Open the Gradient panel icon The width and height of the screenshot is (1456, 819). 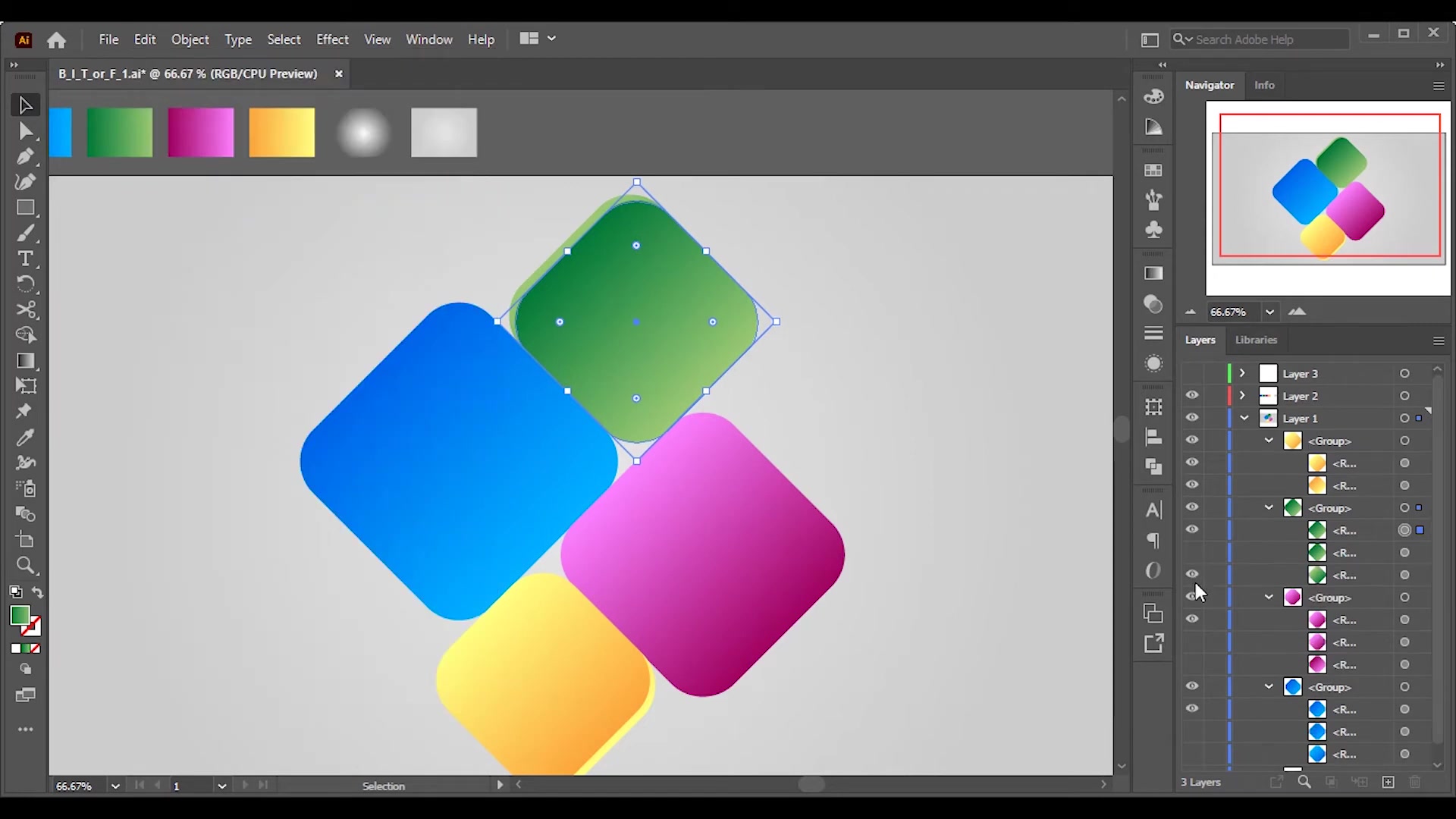pyautogui.click(x=1153, y=274)
